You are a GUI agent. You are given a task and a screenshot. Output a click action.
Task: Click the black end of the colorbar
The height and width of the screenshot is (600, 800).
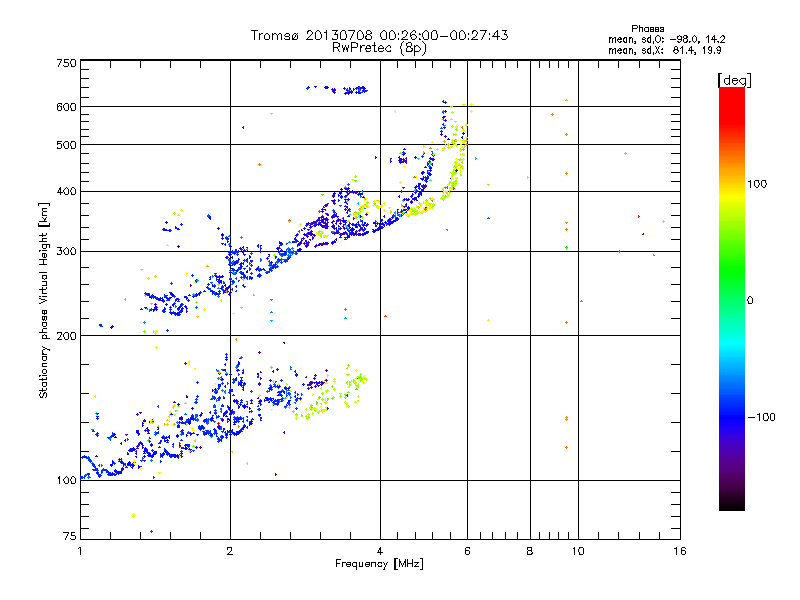732,504
